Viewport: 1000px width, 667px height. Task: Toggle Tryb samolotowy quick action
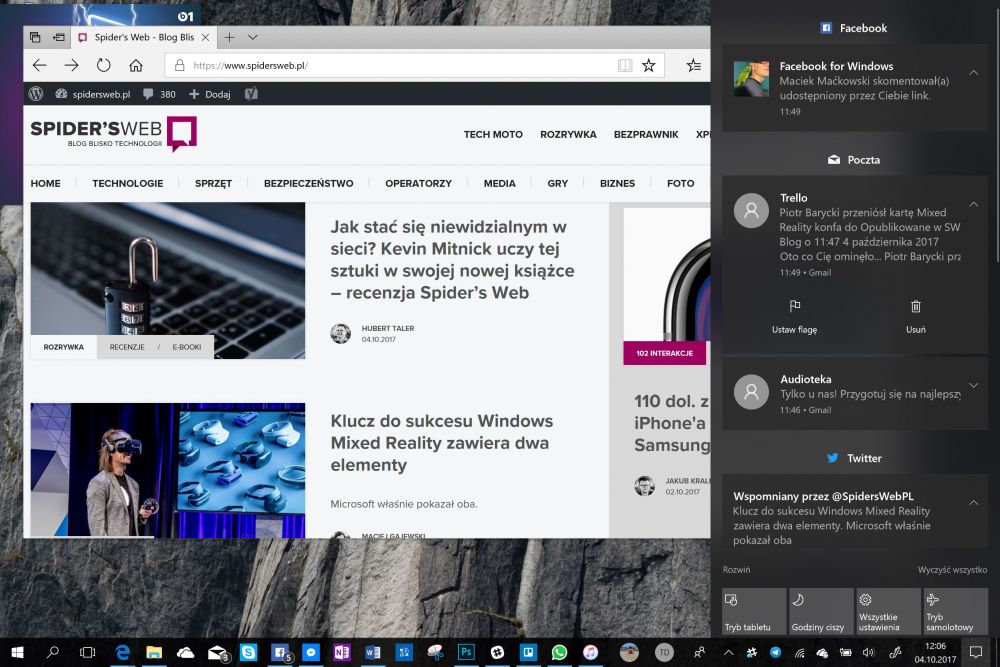coord(955,612)
